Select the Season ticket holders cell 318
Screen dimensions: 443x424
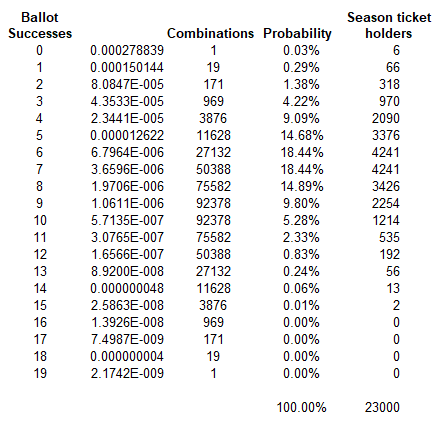point(389,84)
